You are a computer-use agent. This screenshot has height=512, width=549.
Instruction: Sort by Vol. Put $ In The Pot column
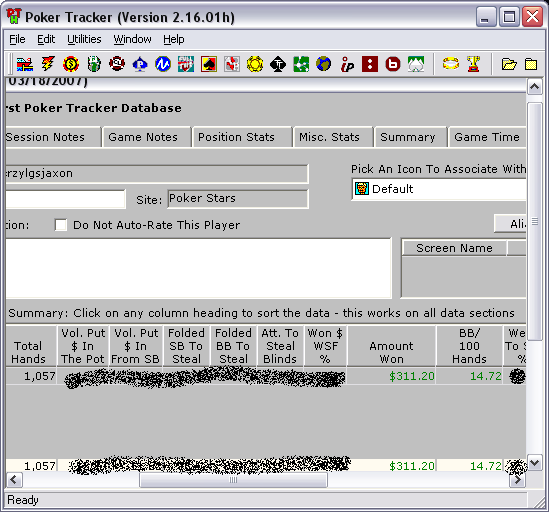point(83,346)
